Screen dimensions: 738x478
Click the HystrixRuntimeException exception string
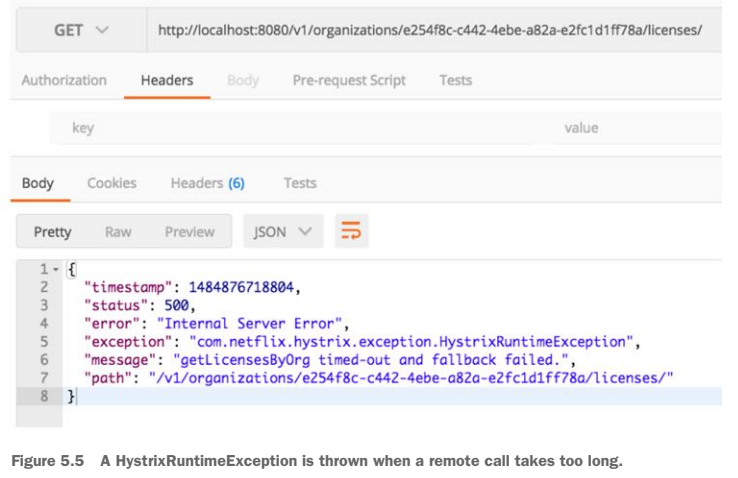(411, 342)
